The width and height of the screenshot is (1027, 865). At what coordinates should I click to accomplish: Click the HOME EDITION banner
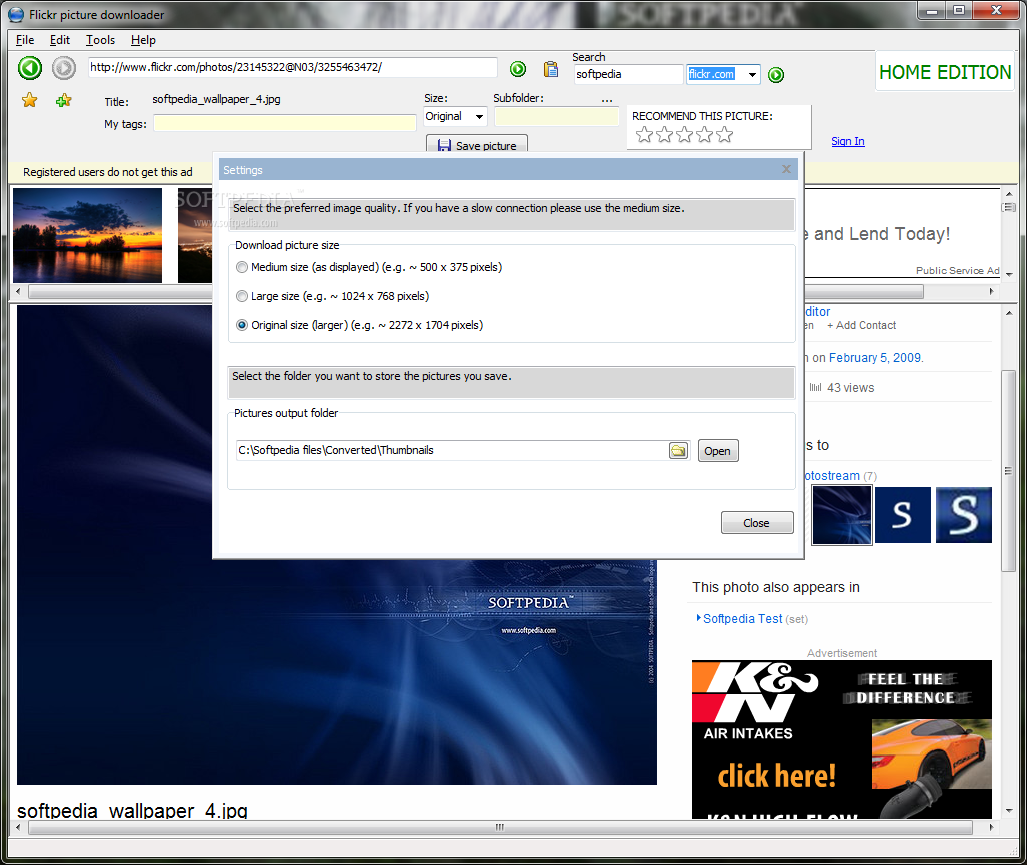point(944,71)
